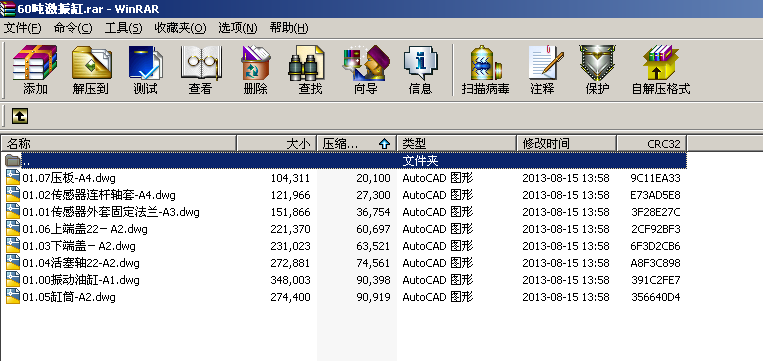The width and height of the screenshot is (763, 361).
Task: Click file icon of 01.00振动油缸-A1.dwg
Action: 13,280
